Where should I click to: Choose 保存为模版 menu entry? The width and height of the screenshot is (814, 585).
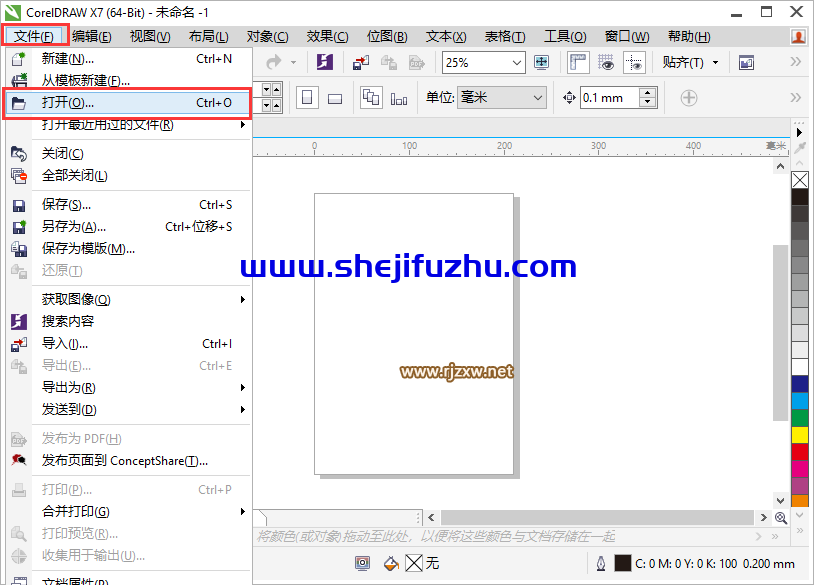[129, 249]
